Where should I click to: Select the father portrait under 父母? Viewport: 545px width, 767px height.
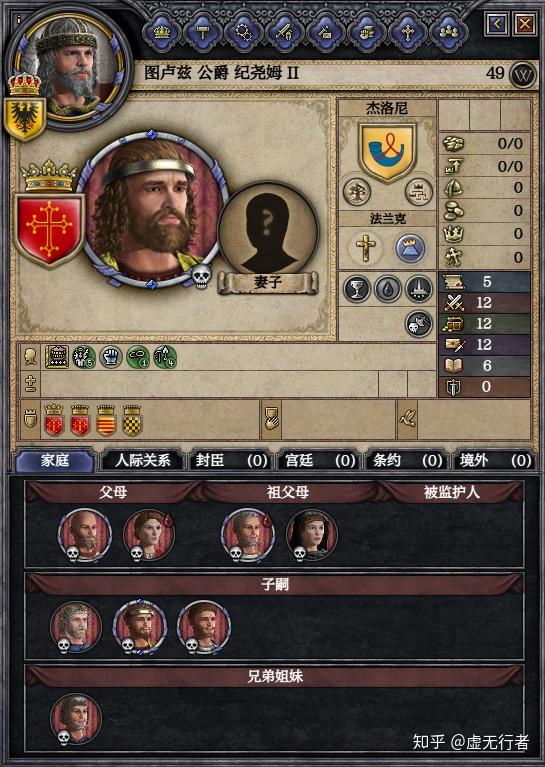[x=85, y=534]
